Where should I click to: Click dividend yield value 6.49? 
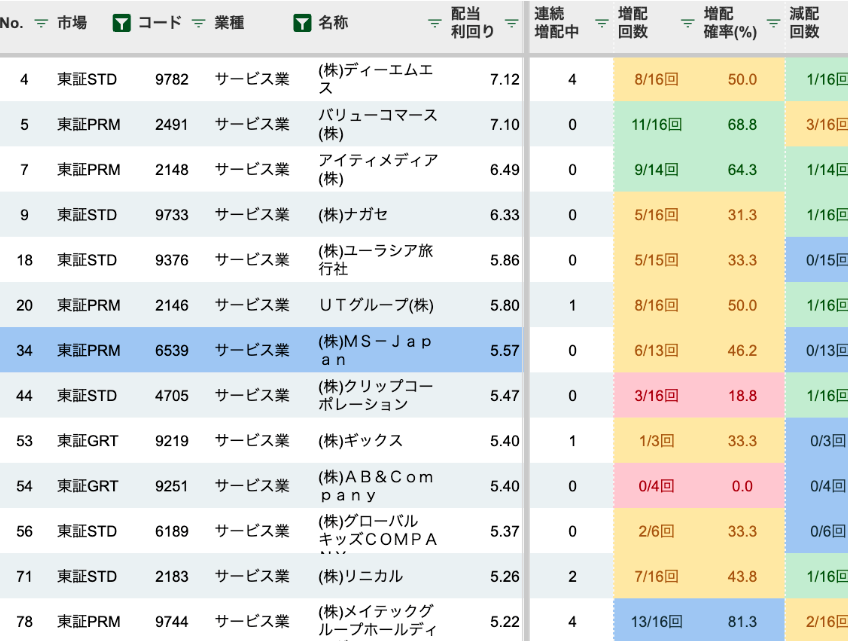click(505, 170)
